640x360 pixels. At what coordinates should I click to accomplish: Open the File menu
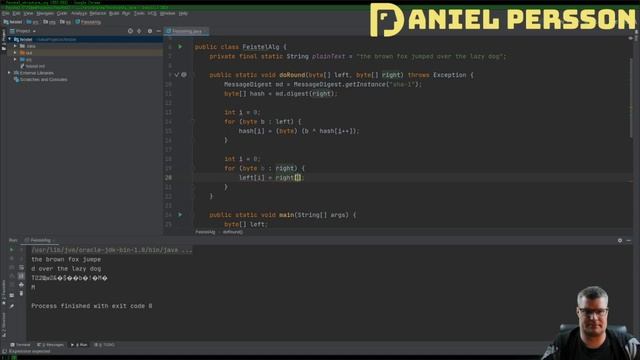(x=6, y=13)
